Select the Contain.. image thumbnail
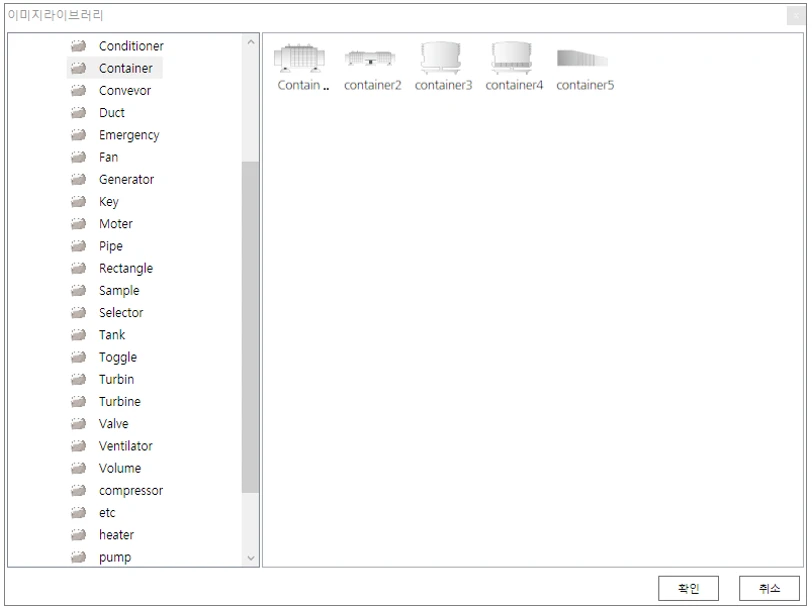This screenshot has width=812, height=611. click(300, 58)
